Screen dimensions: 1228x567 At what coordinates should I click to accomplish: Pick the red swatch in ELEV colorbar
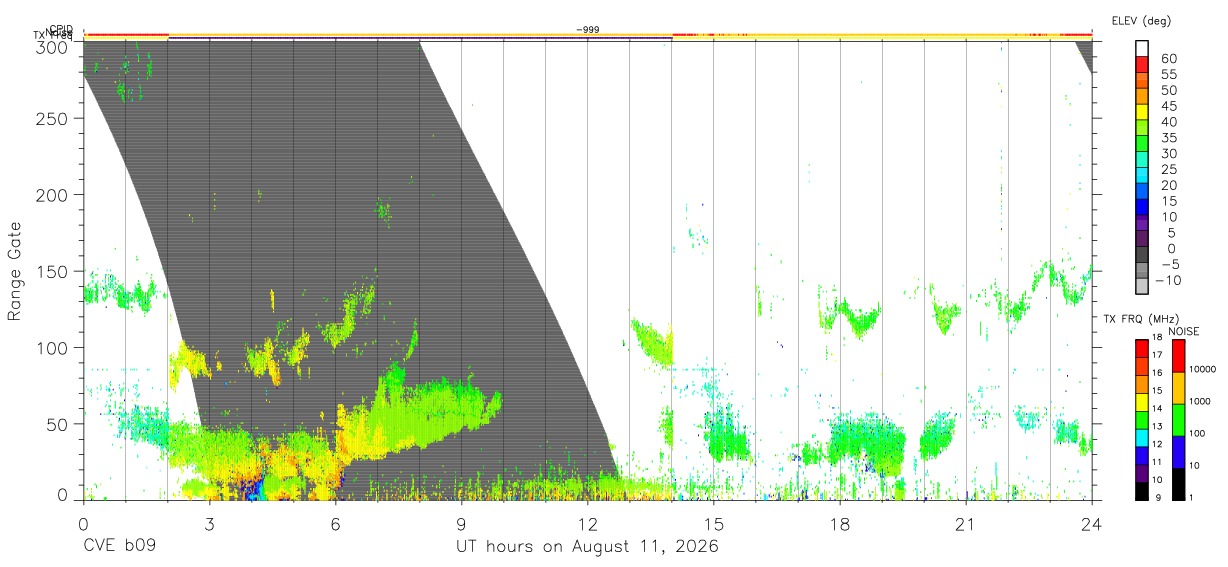pyautogui.click(x=1143, y=65)
